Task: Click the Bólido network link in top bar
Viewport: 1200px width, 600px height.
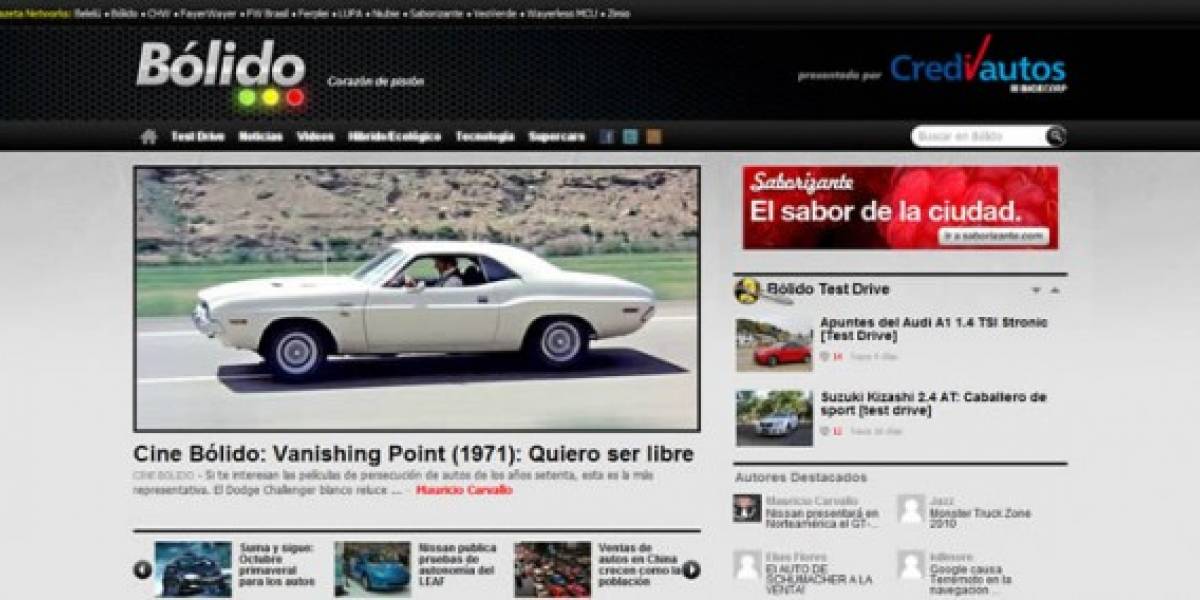Action: pos(124,14)
